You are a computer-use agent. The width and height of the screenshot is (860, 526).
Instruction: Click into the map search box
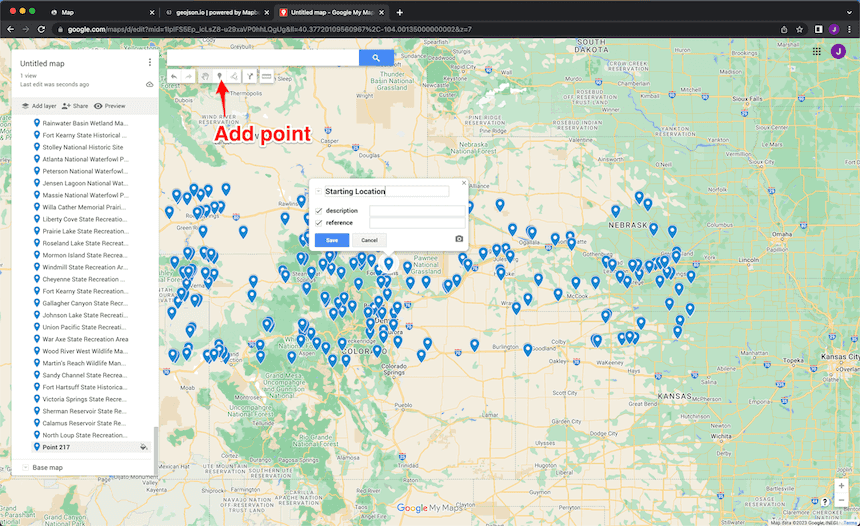pyautogui.click(x=263, y=58)
